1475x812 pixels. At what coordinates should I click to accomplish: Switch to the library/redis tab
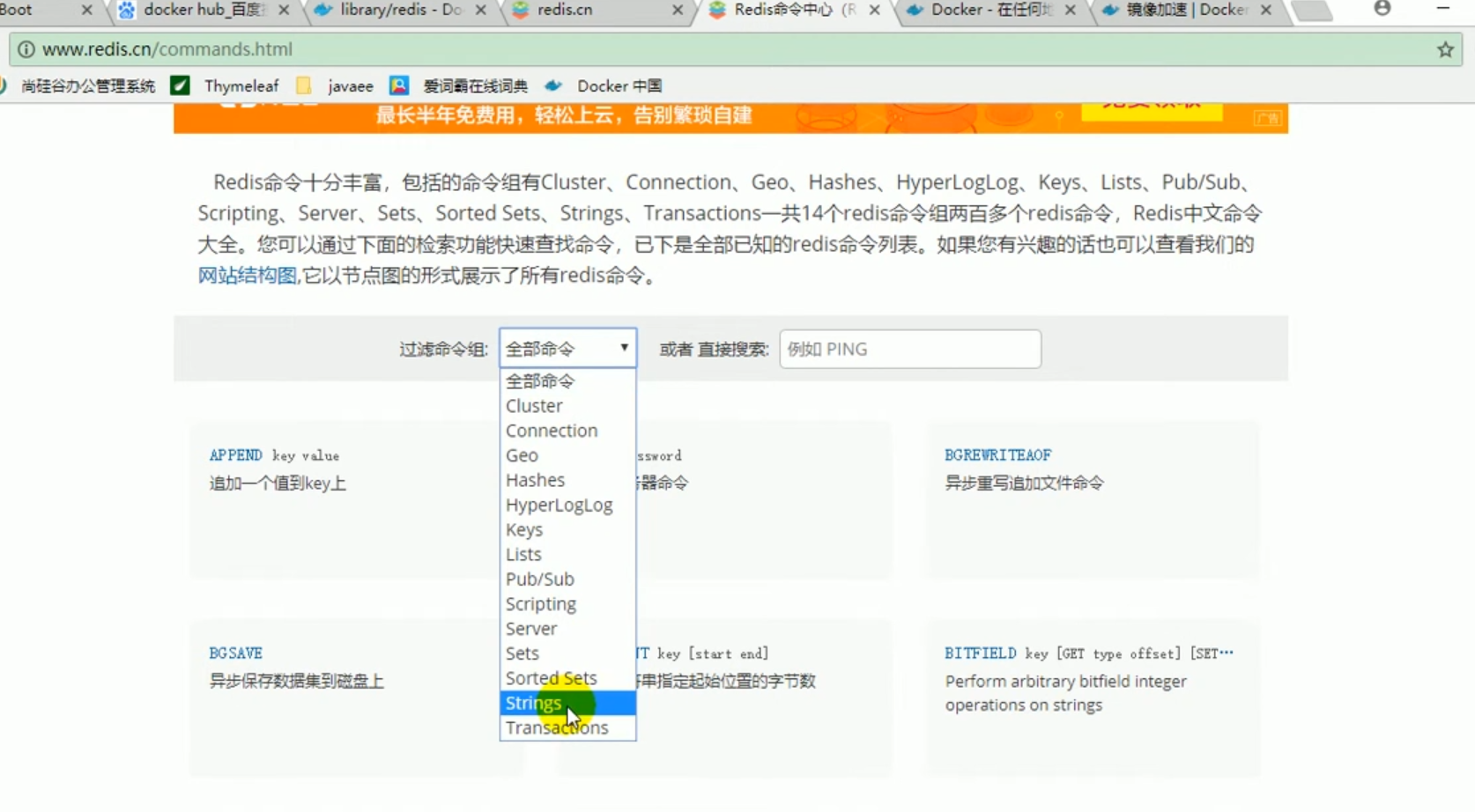(x=388, y=10)
